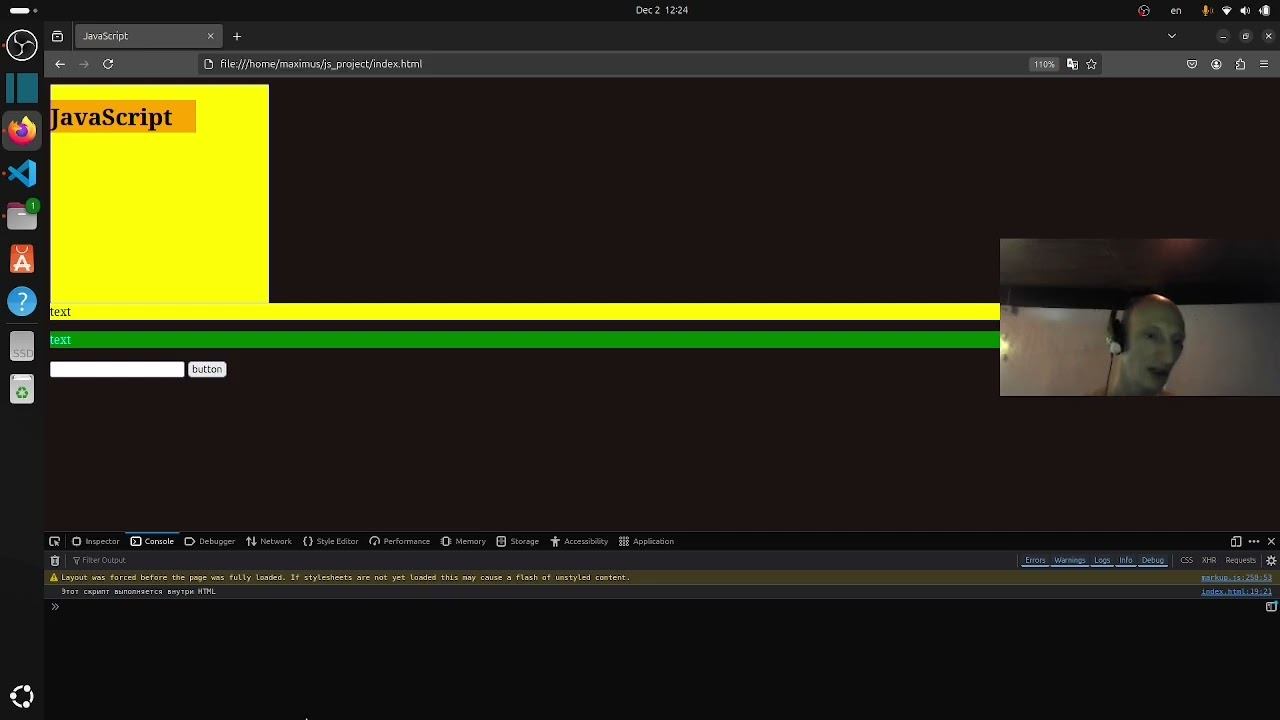Open Ubuntu App Center from the dock

tap(22, 259)
